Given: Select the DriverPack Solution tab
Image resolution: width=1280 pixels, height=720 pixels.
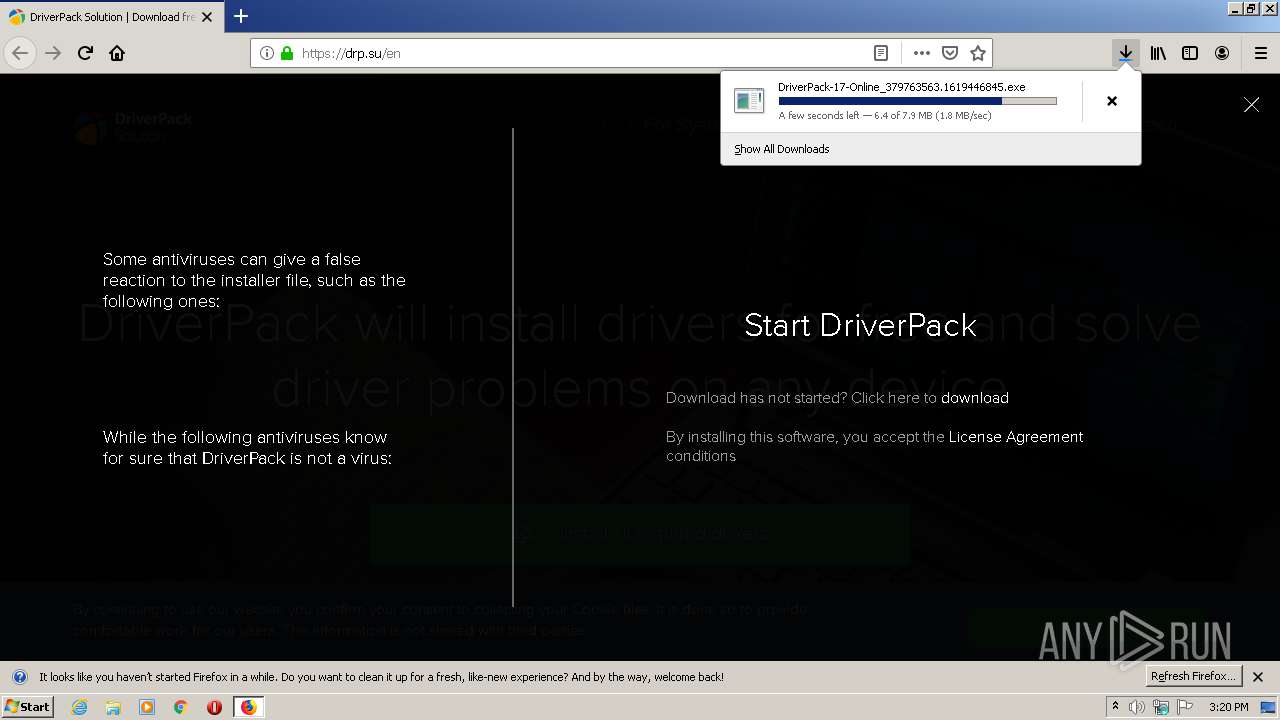Looking at the screenshot, I should coord(112,17).
